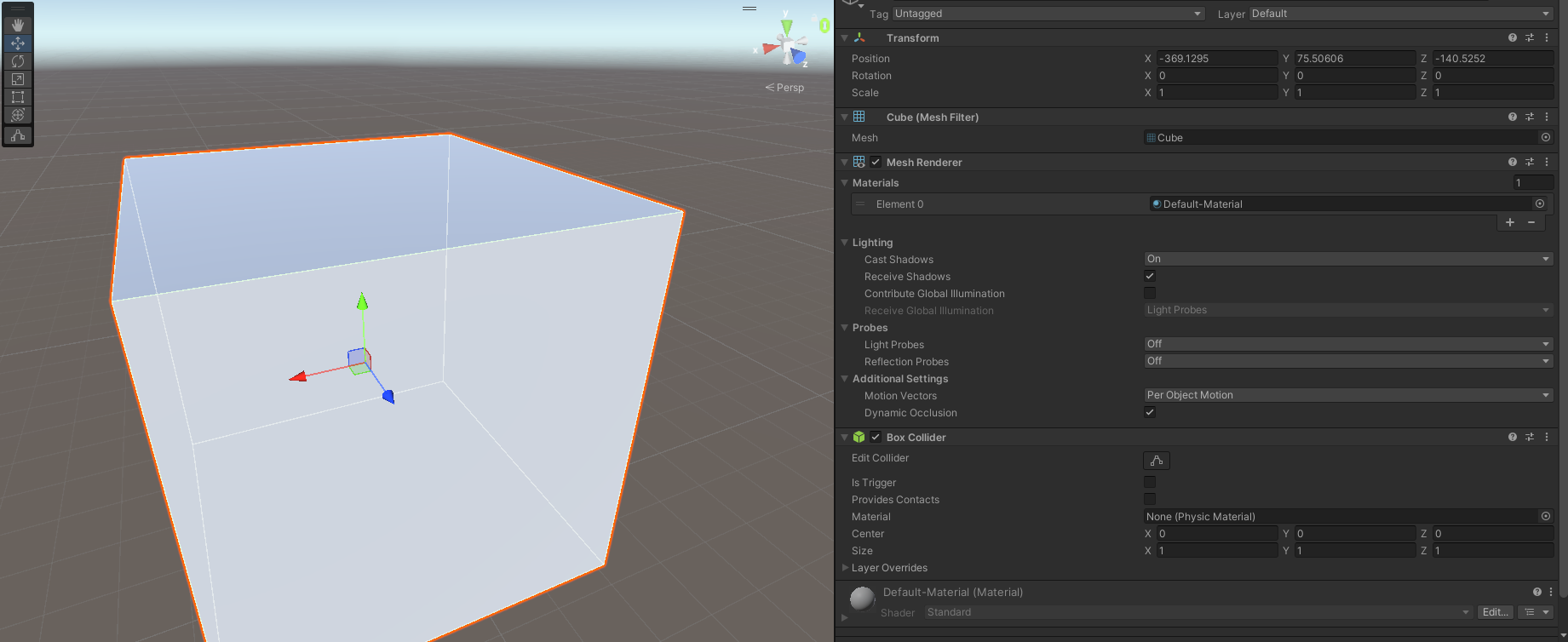The image size is (1568, 642).
Task: Open Box Collider help reference
Action: [x=1513, y=437]
